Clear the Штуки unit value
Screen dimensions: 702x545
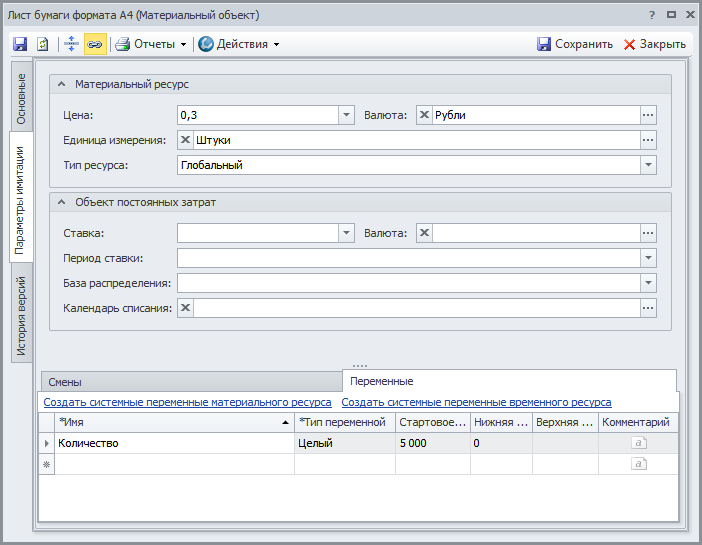coord(186,140)
